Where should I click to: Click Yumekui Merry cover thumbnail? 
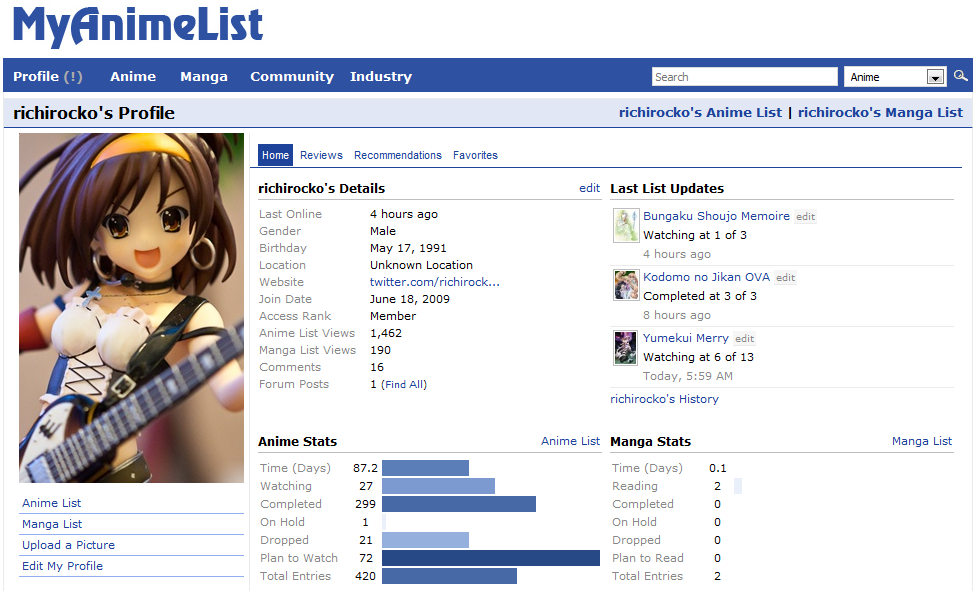tap(626, 348)
